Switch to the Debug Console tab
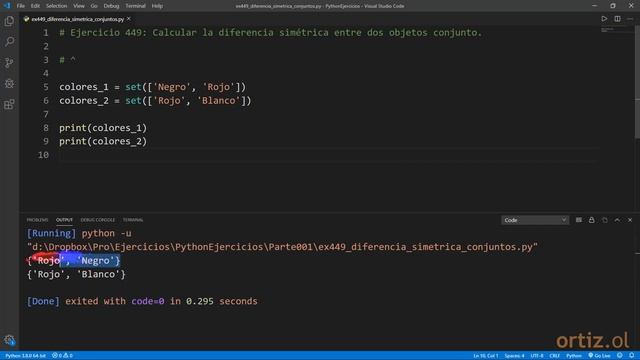This screenshot has width=640, height=360. click(x=98, y=220)
